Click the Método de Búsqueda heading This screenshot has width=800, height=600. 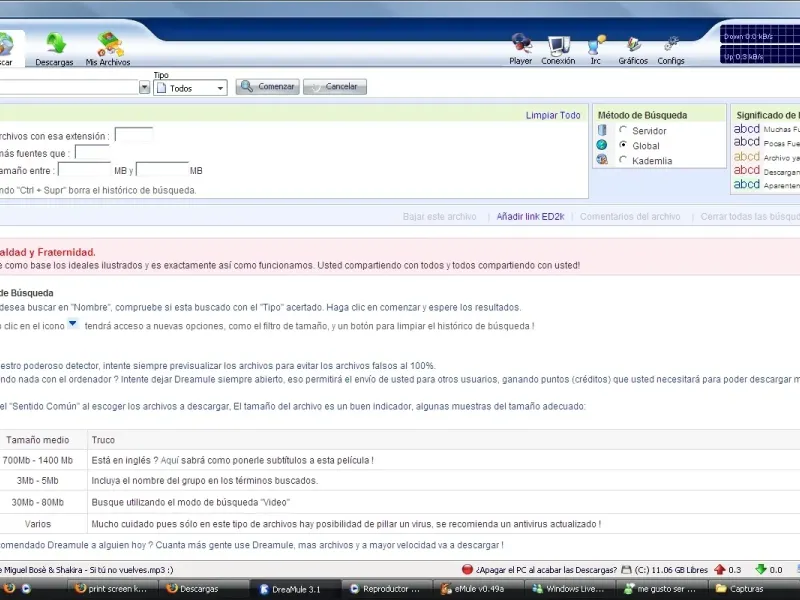[x=642, y=115]
